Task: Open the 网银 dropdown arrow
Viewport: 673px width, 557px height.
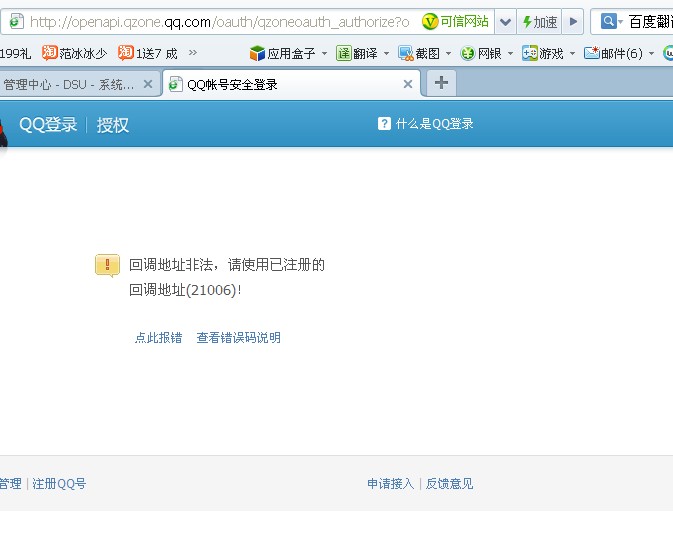Action: click(510, 53)
